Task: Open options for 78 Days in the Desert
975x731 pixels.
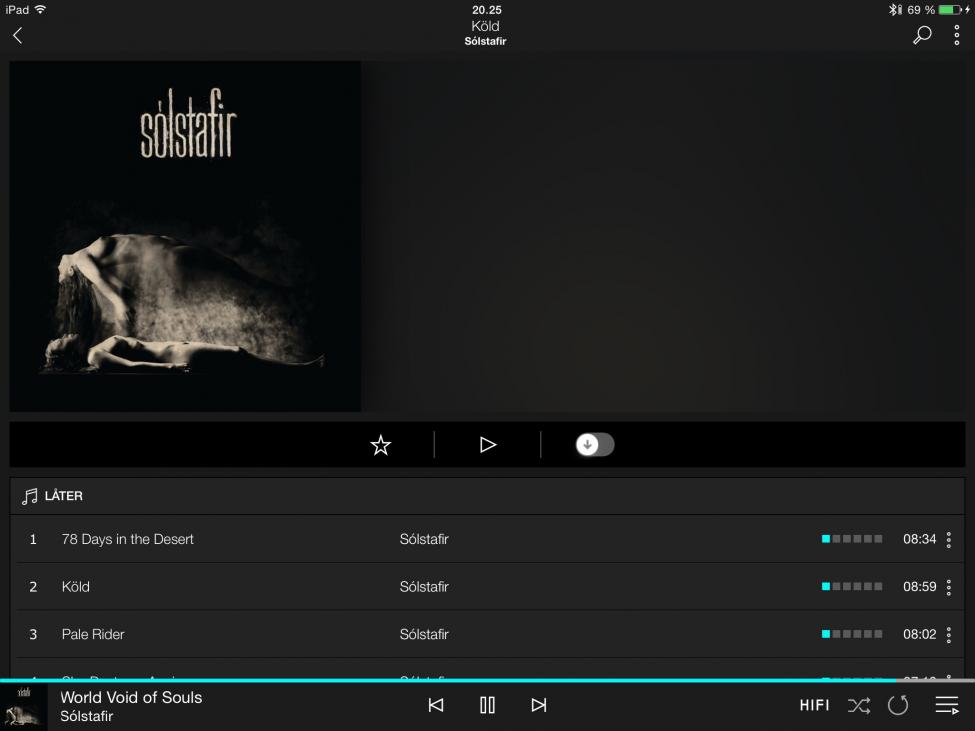Action: 949,540
